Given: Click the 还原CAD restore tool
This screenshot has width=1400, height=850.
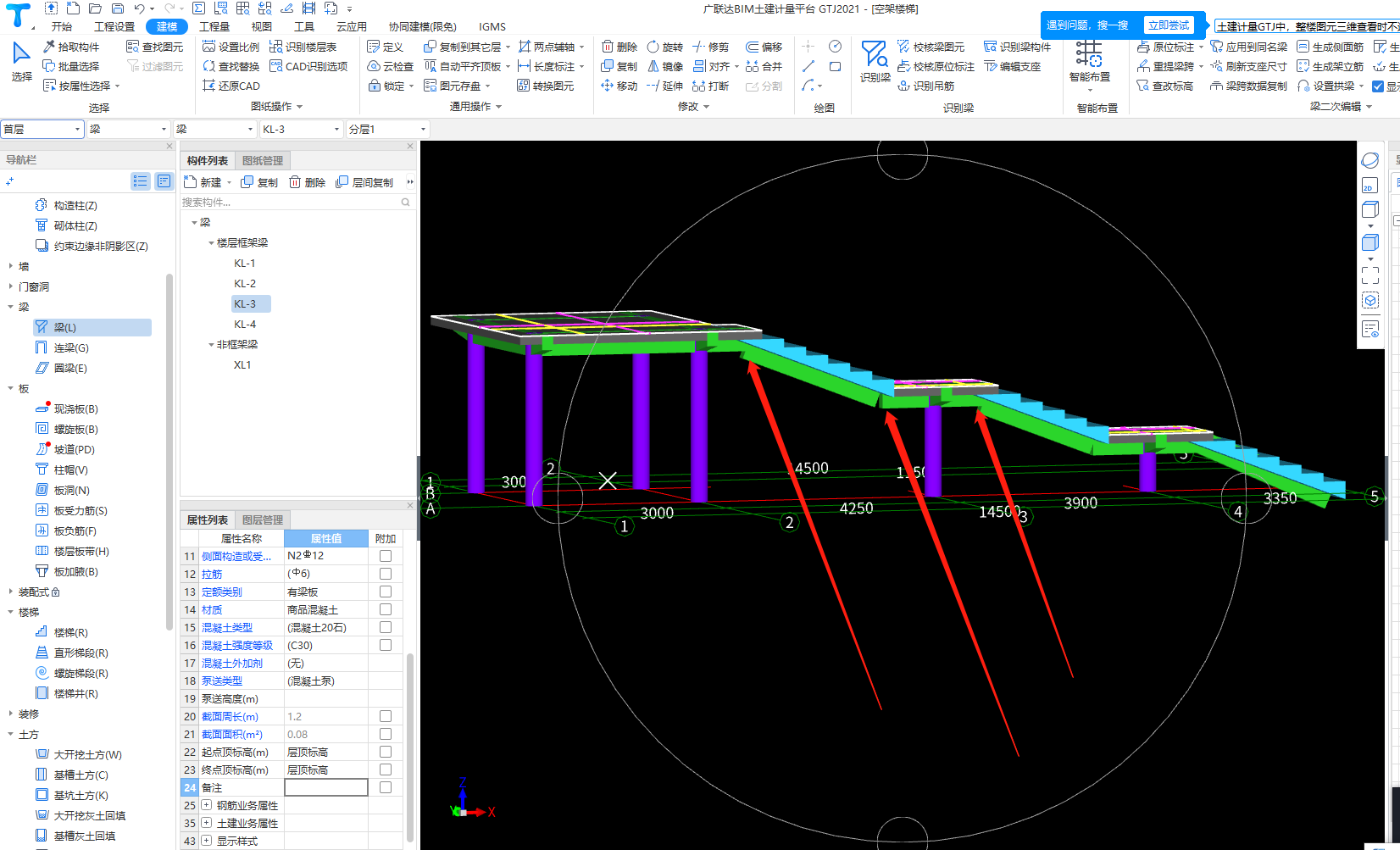Looking at the screenshot, I should point(231,86).
